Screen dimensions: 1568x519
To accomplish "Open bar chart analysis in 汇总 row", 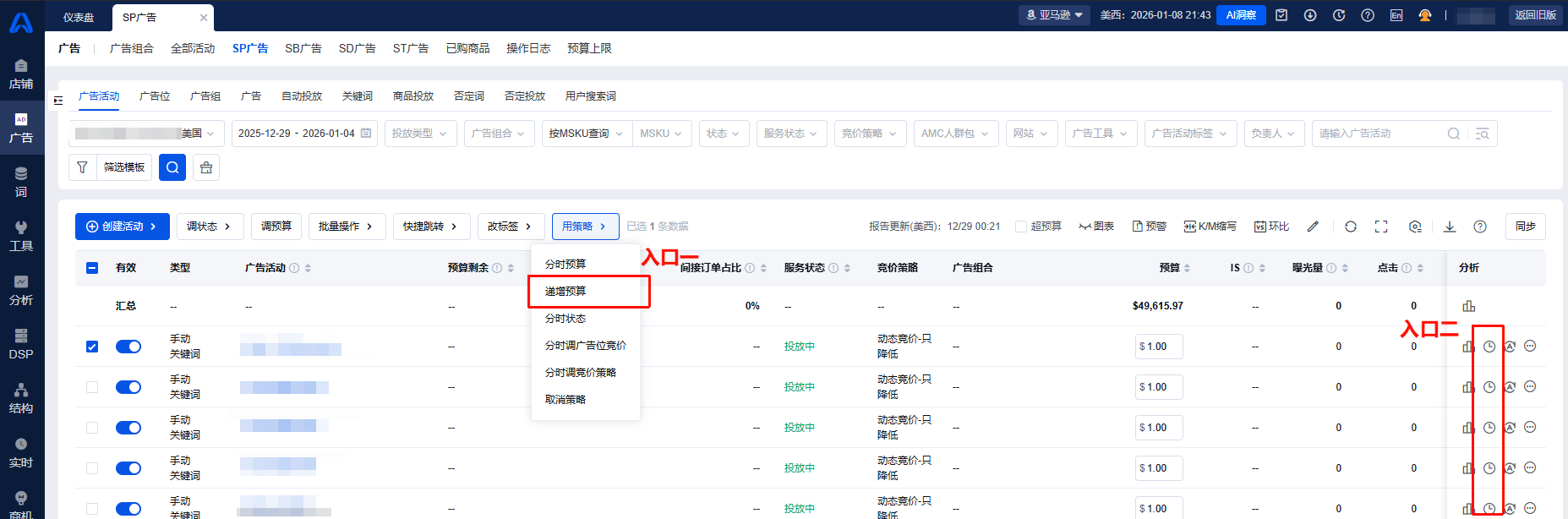I will pos(1469,306).
